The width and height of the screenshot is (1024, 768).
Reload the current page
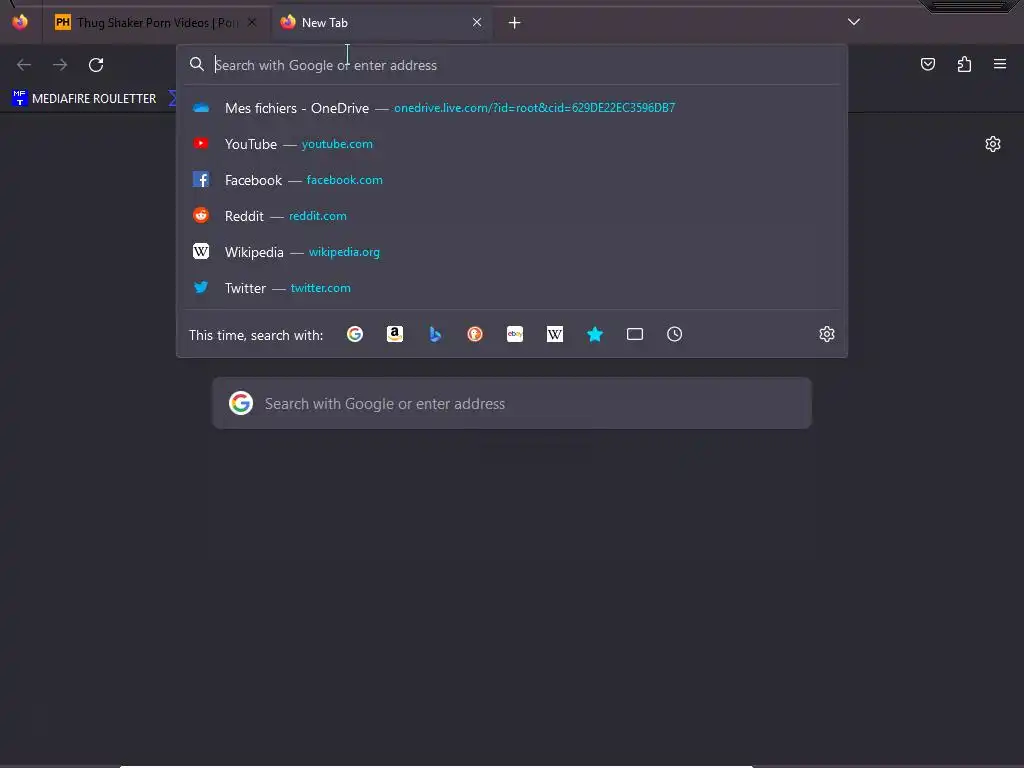(x=96, y=65)
